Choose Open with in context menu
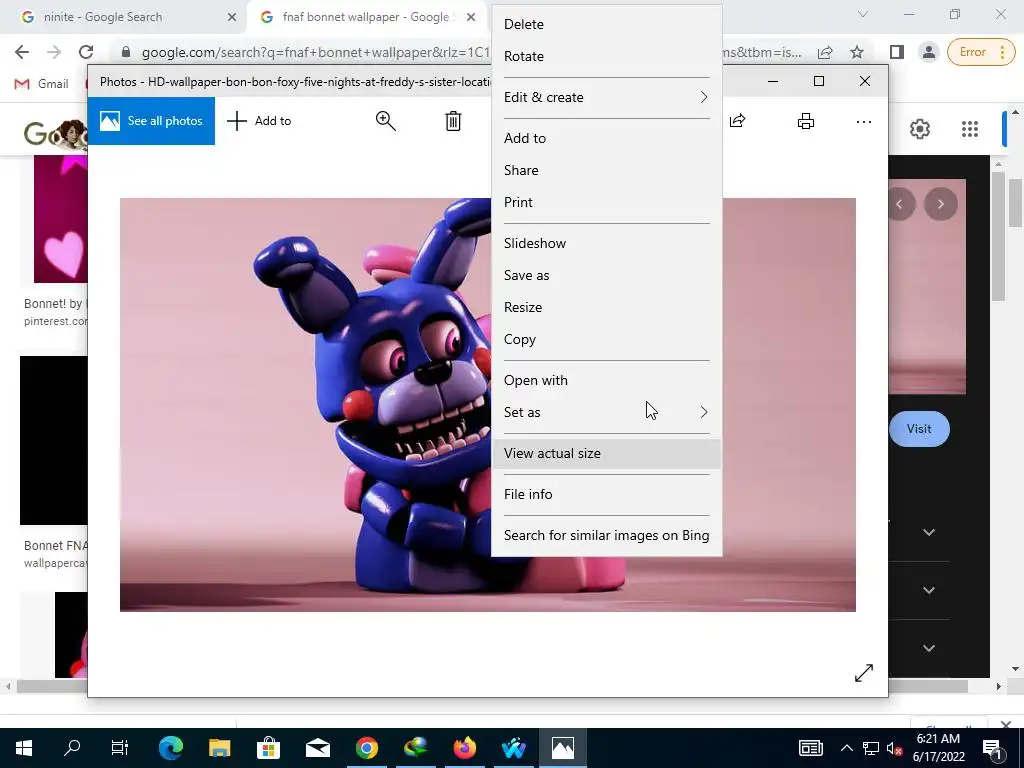The height and width of the screenshot is (768, 1024). point(607,380)
